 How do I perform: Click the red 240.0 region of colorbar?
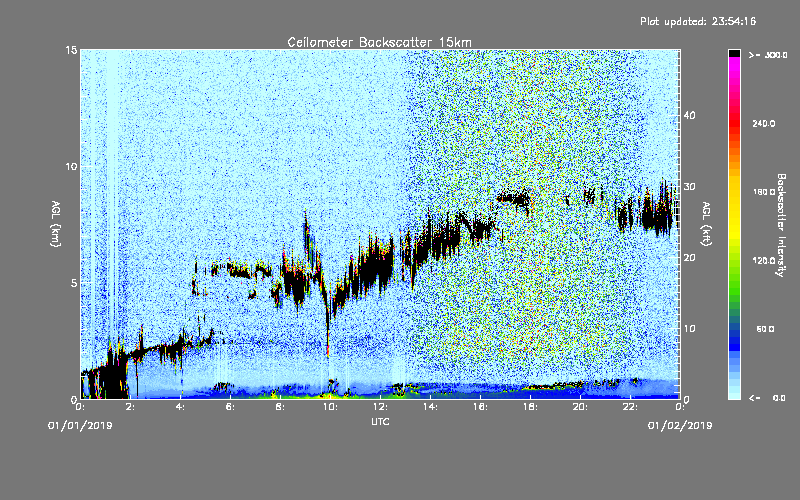pyautogui.click(x=734, y=123)
